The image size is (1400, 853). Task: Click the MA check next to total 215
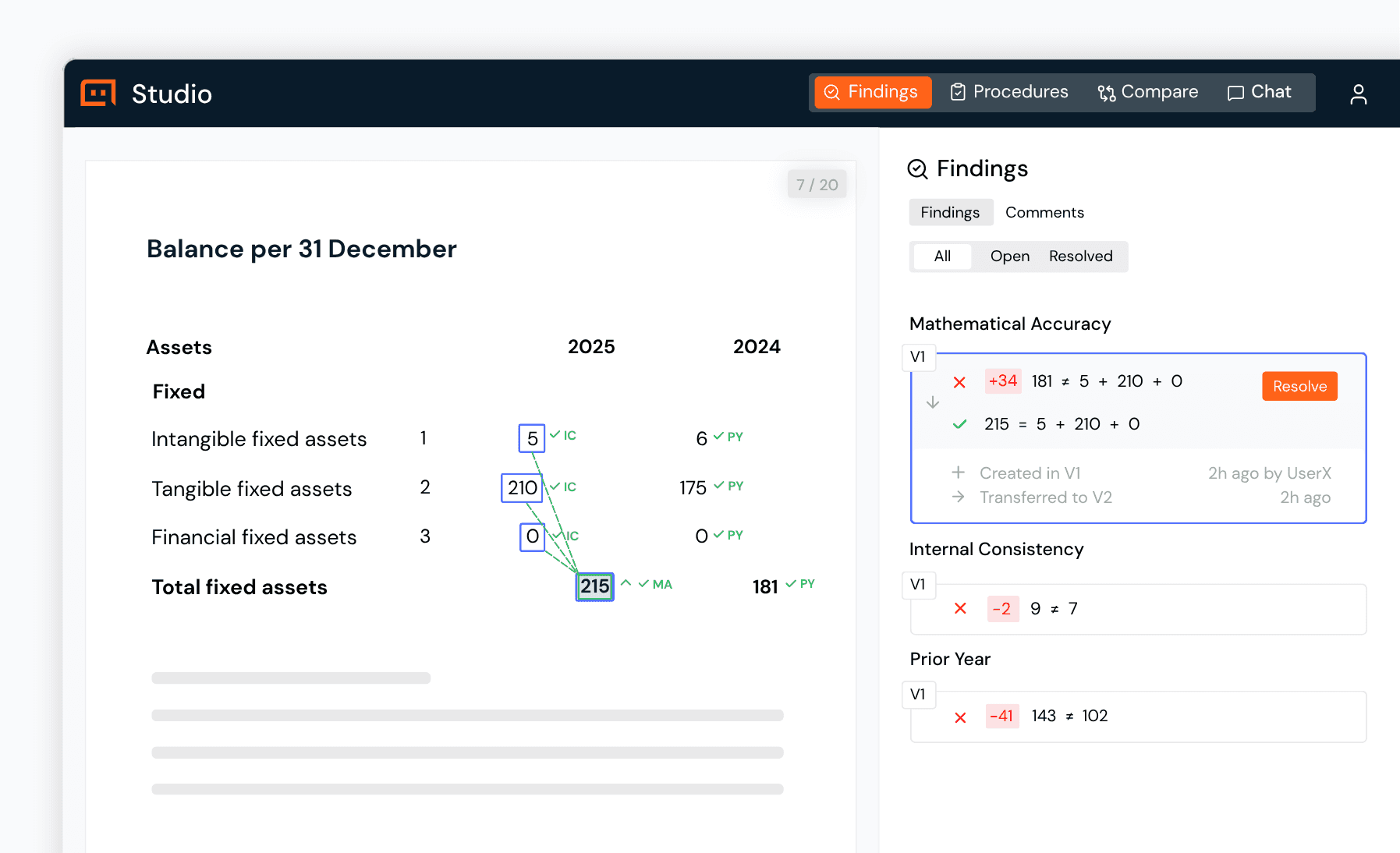coord(655,584)
